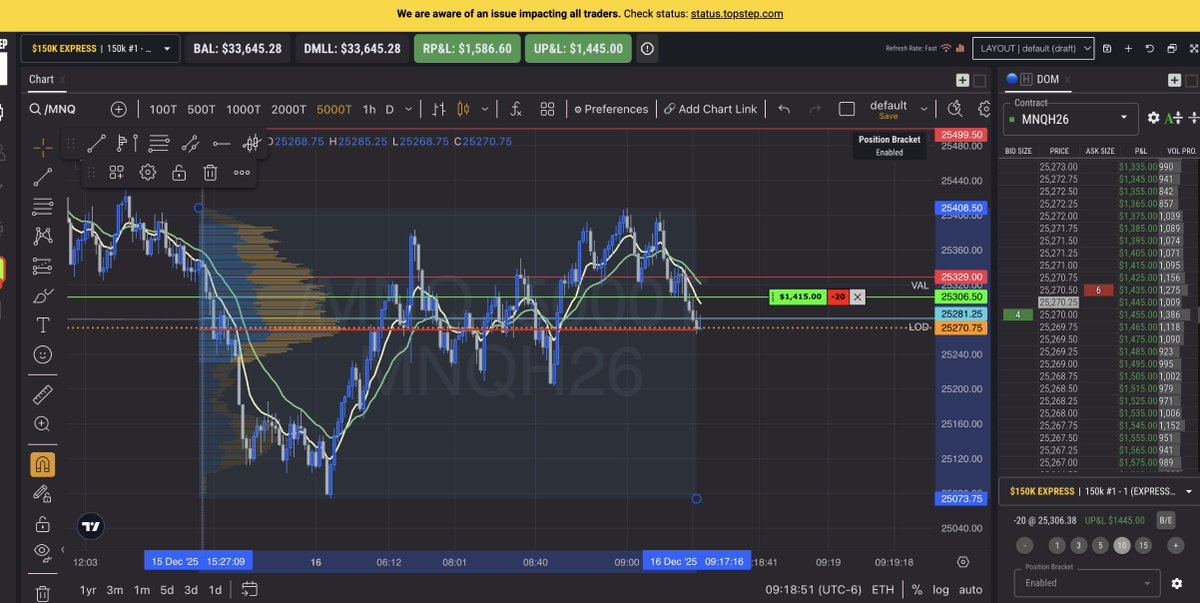1200x603 pixels.
Task: Open the Position Bracket Enabled dropdown
Action: pos(1088,583)
